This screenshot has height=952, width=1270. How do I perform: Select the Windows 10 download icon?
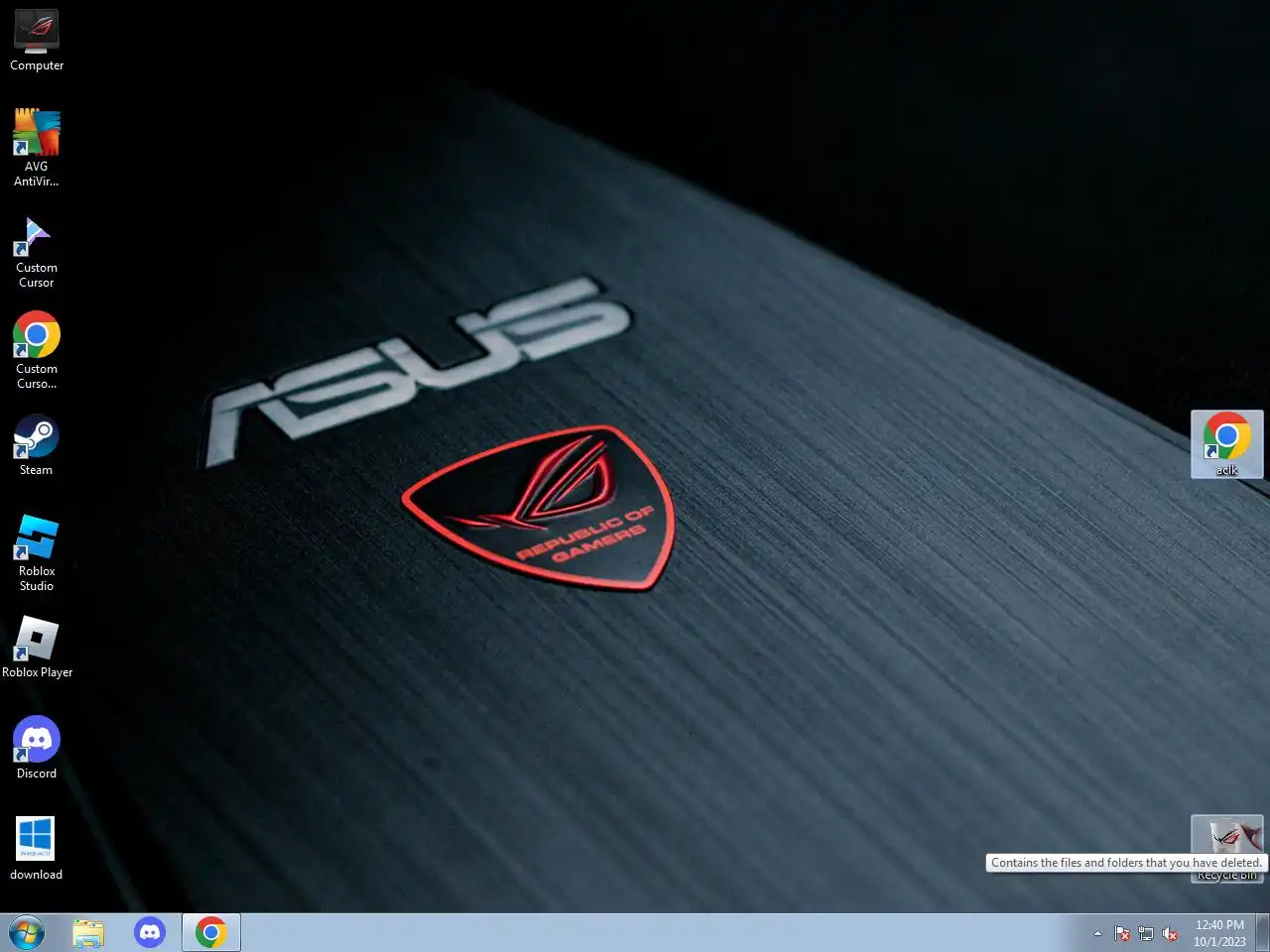pos(37,849)
